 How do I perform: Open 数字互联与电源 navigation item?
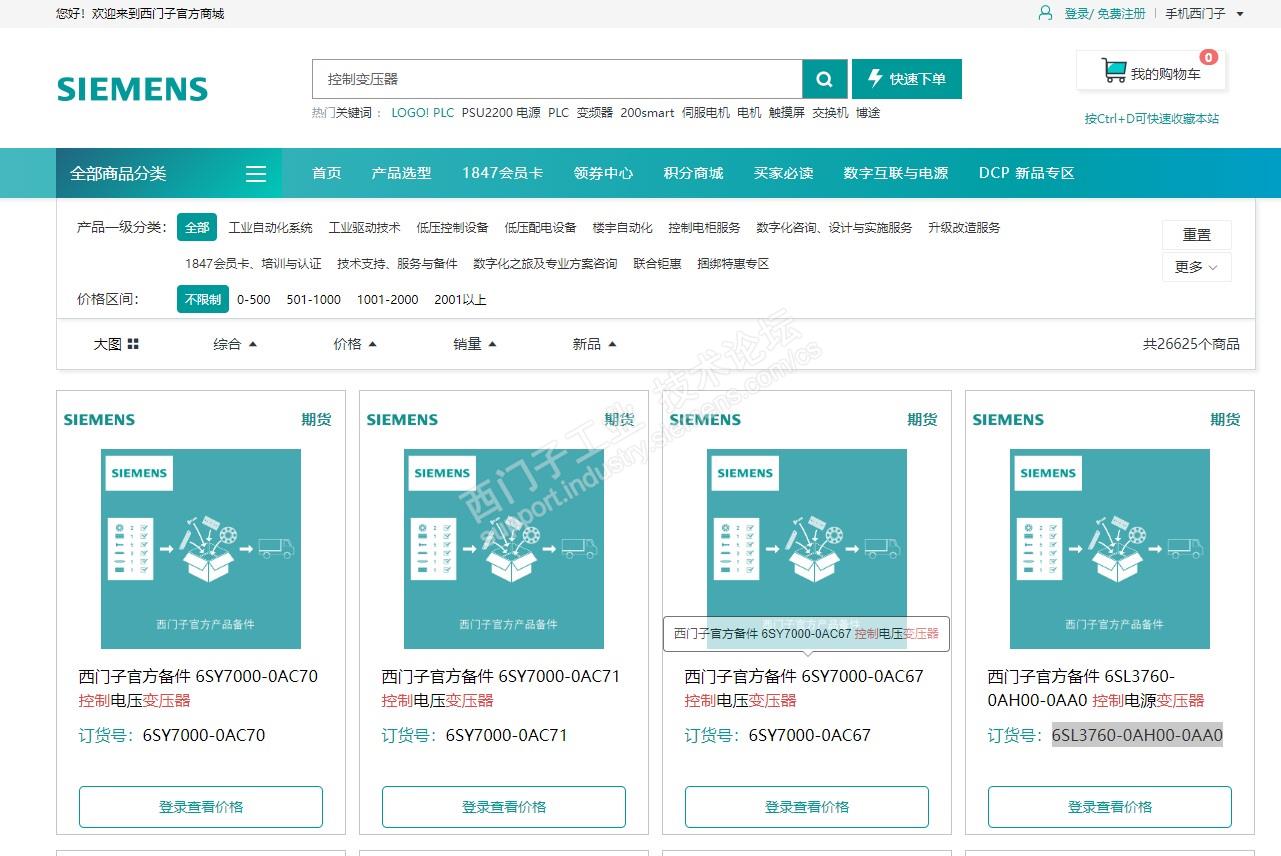point(896,173)
